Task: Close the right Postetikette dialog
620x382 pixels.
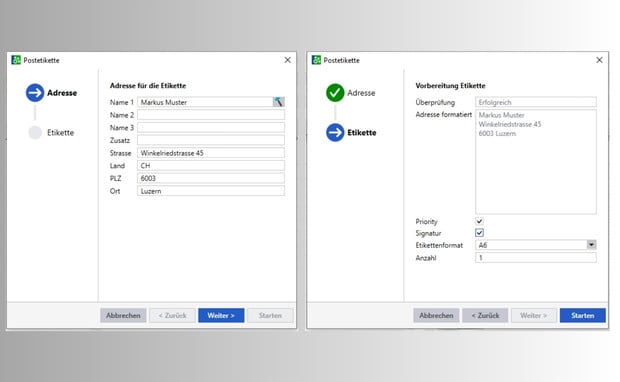Action: (599, 60)
